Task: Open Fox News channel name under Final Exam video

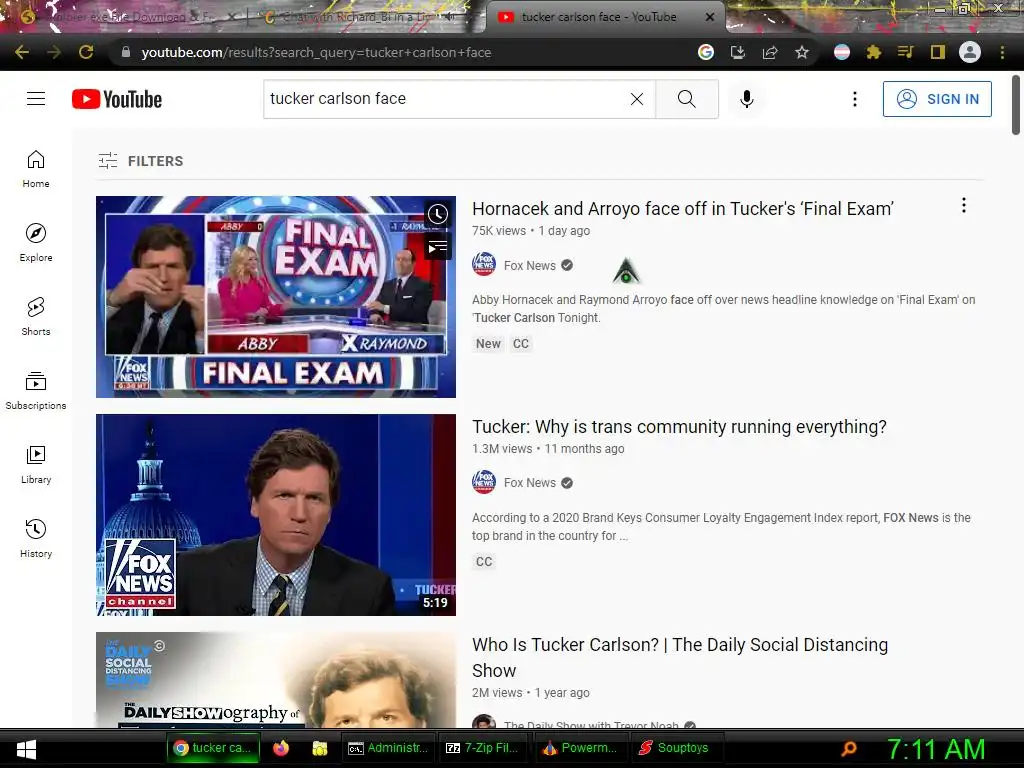Action: point(530,265)
